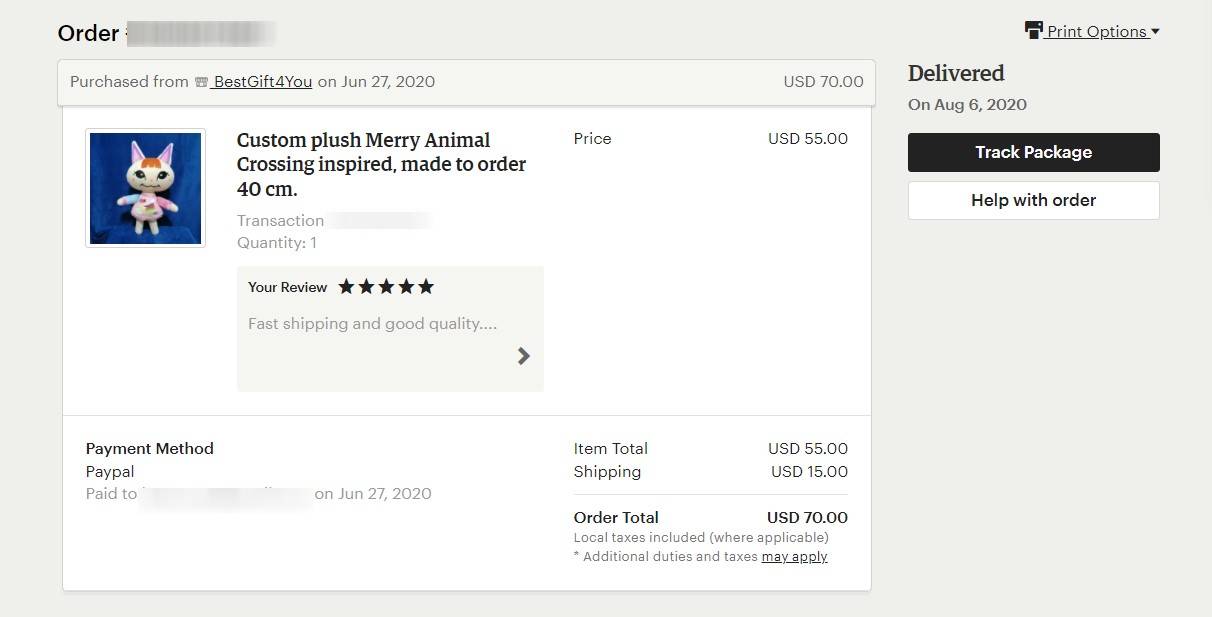Viewport: 1212px width, 617px height.
Task: Select the first review star
Action: (346, 287)
